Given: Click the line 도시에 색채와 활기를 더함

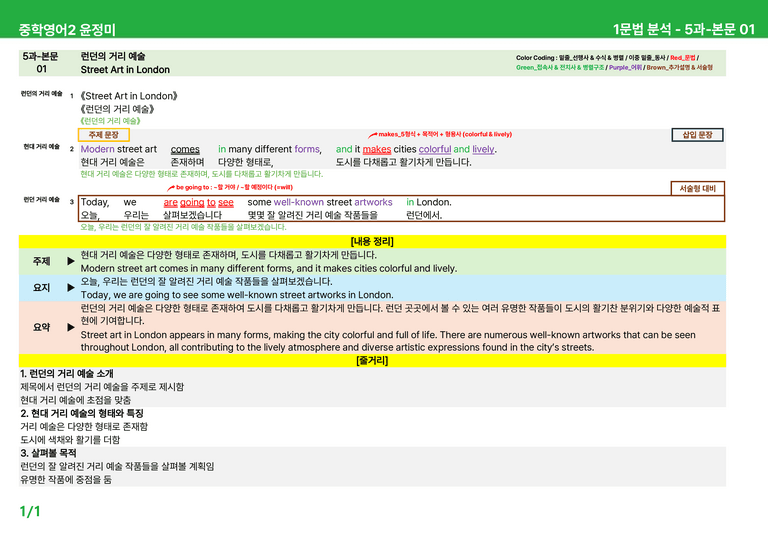Looking at the screenshot, I should pyautogui.click(x=70, y=440).
